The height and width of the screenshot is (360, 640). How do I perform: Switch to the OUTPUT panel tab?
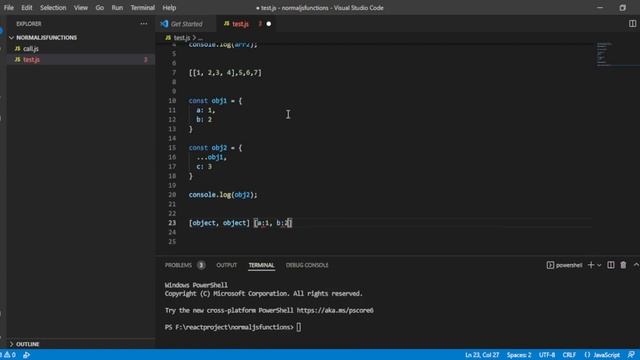pyautogui.click(x=227, y=265)
